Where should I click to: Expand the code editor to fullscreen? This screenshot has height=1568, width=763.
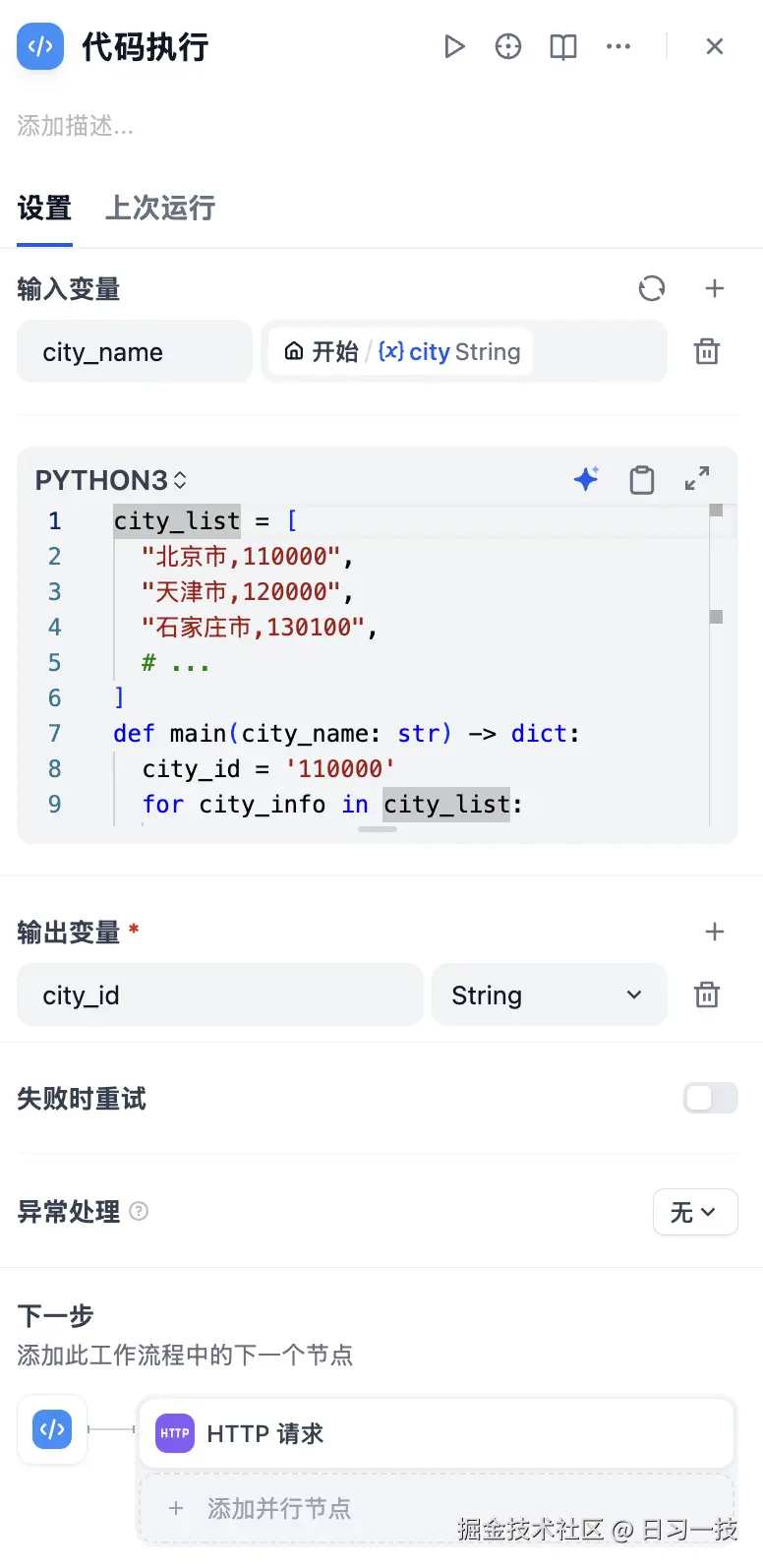click(697, 479)
